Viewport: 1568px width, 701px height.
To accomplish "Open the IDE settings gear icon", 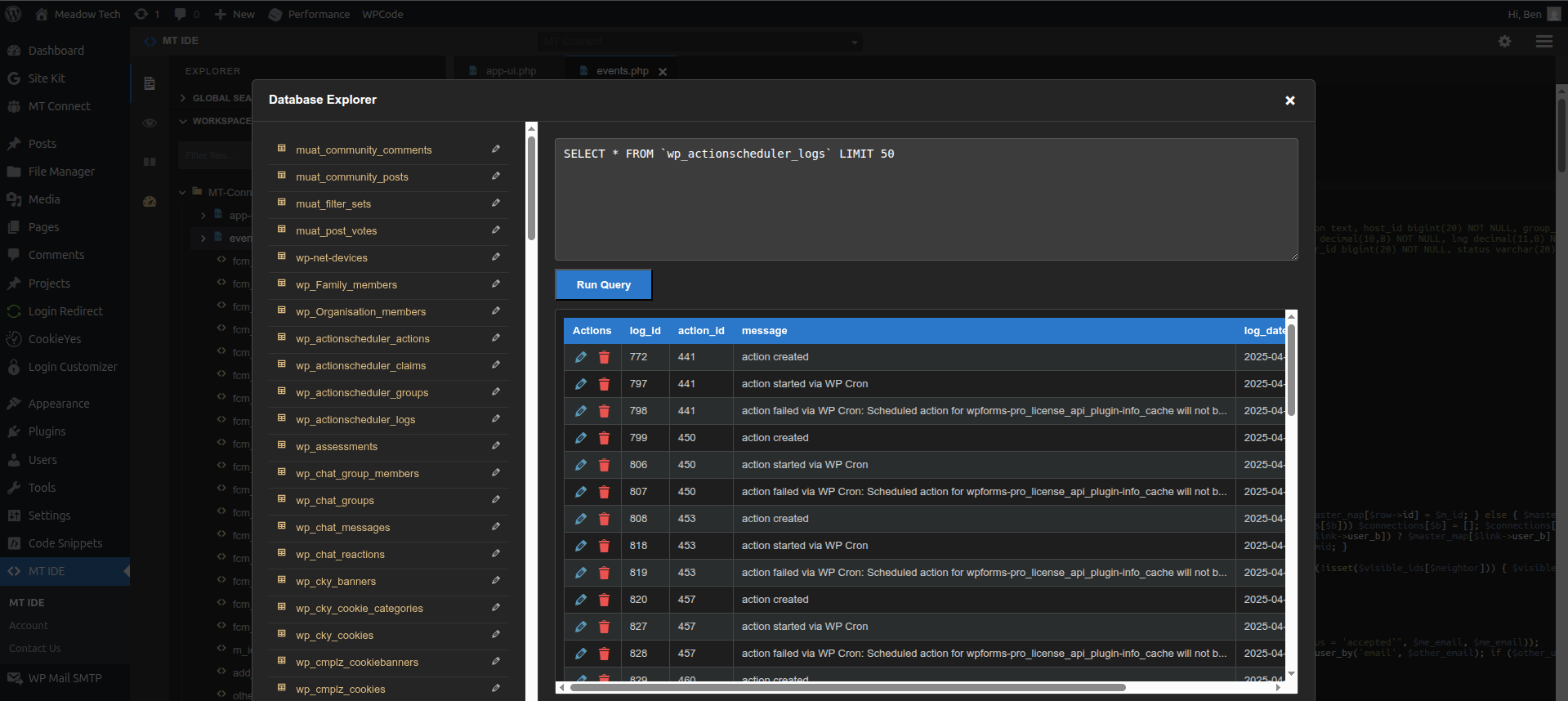I will [1504, 41].
